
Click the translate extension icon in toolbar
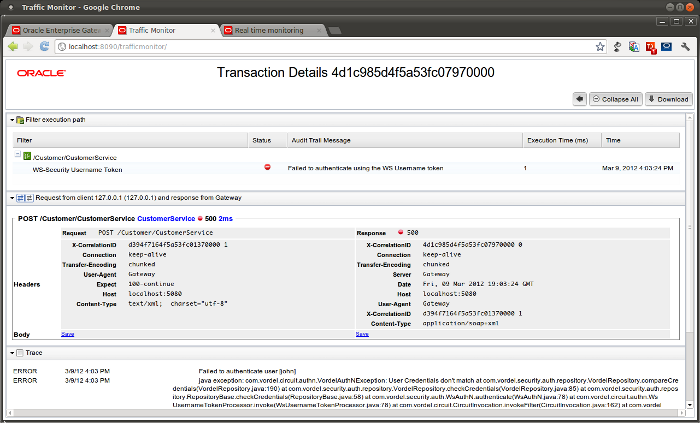tap(633, 46)
